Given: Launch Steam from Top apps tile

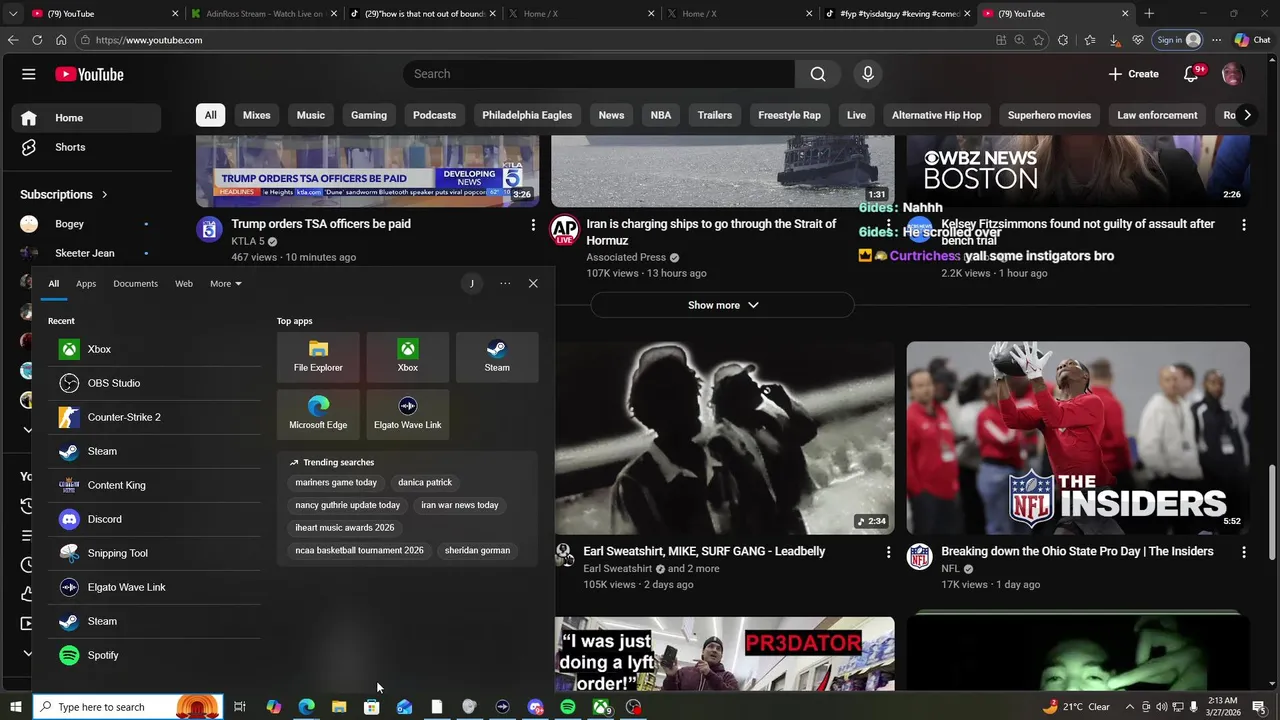Looking at the screenshot, I should [497, 356].
